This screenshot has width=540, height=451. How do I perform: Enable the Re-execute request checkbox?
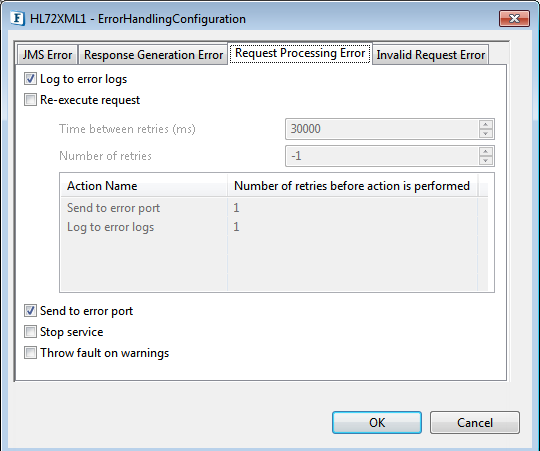[30, 100]
